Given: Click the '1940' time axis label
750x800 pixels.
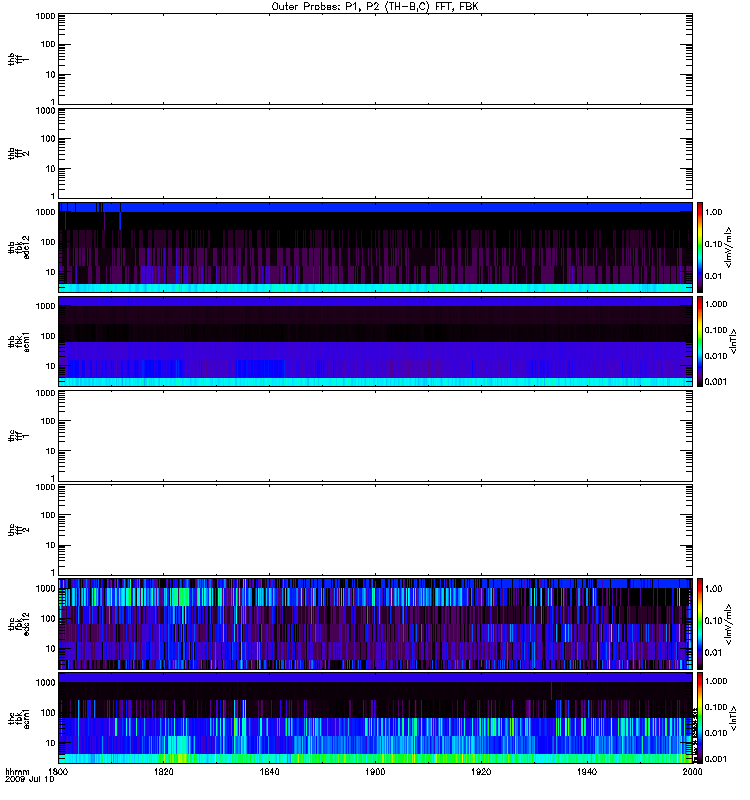Looking at the screenshot, I should pyautogui.click(x=587, y=771).
